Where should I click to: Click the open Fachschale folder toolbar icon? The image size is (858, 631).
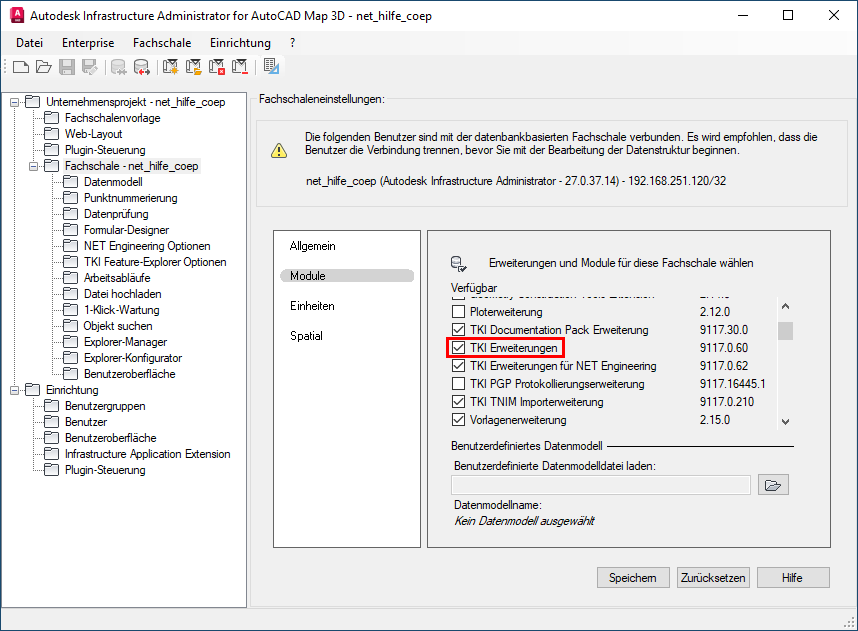tap(193, 67)
